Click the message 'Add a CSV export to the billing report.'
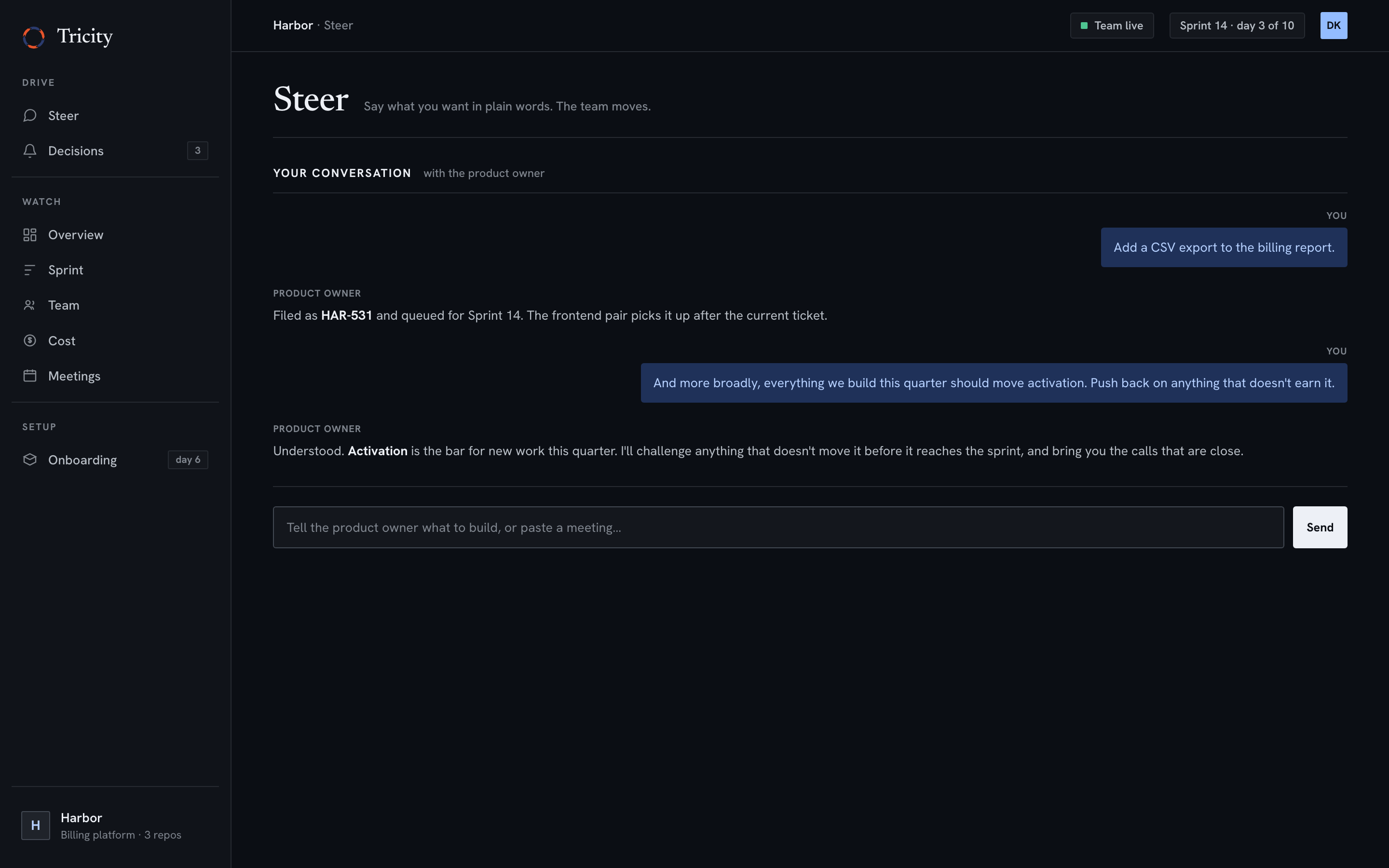This screenshot has height=868, width=1389. coord(1224,247)
